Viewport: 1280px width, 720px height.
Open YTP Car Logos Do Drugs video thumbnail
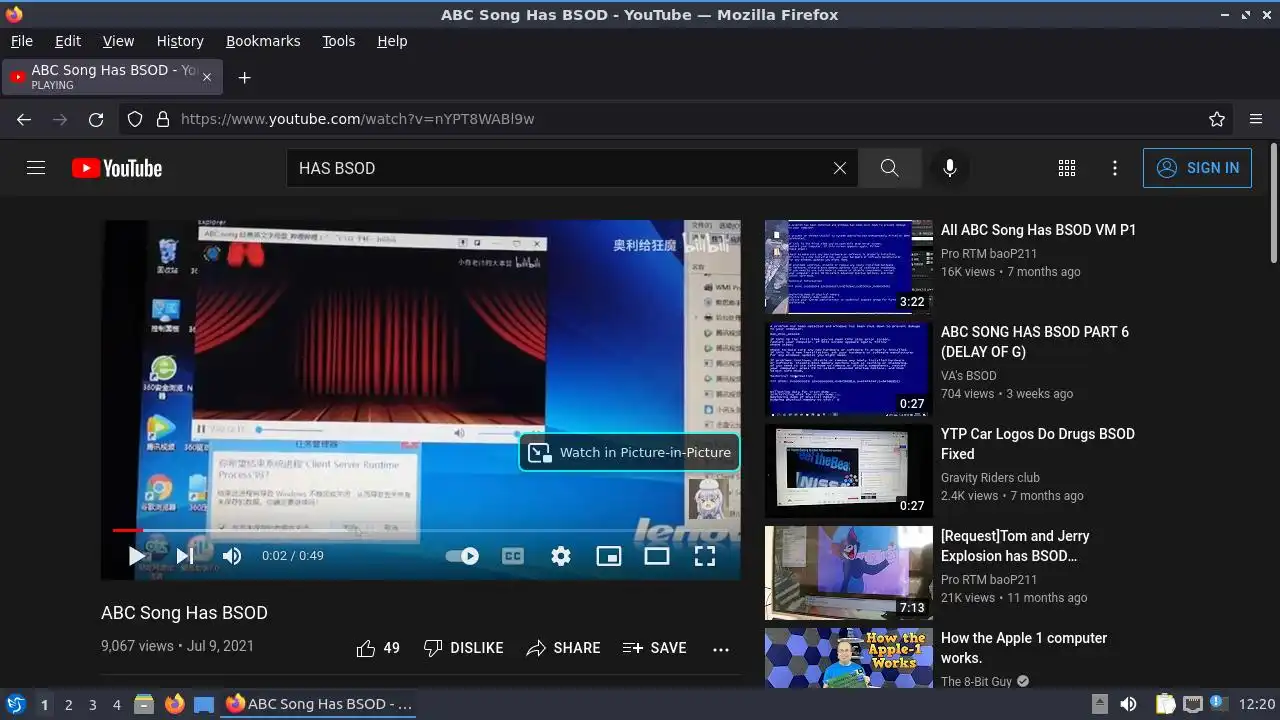click(x=849, y=471)
